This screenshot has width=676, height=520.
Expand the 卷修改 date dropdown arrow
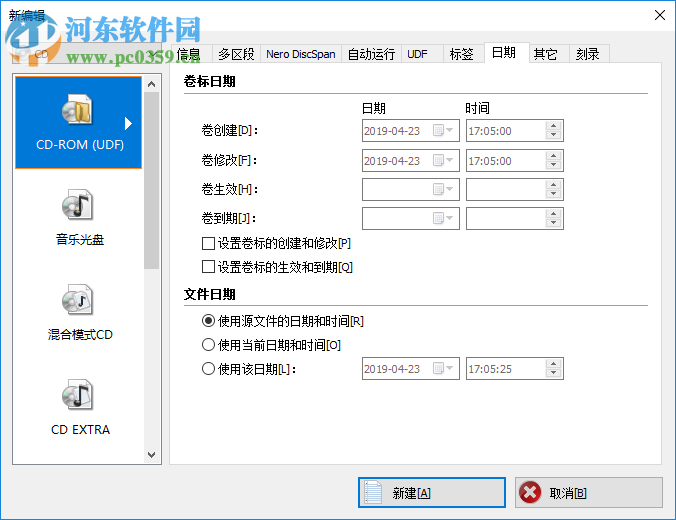(450, 160)
